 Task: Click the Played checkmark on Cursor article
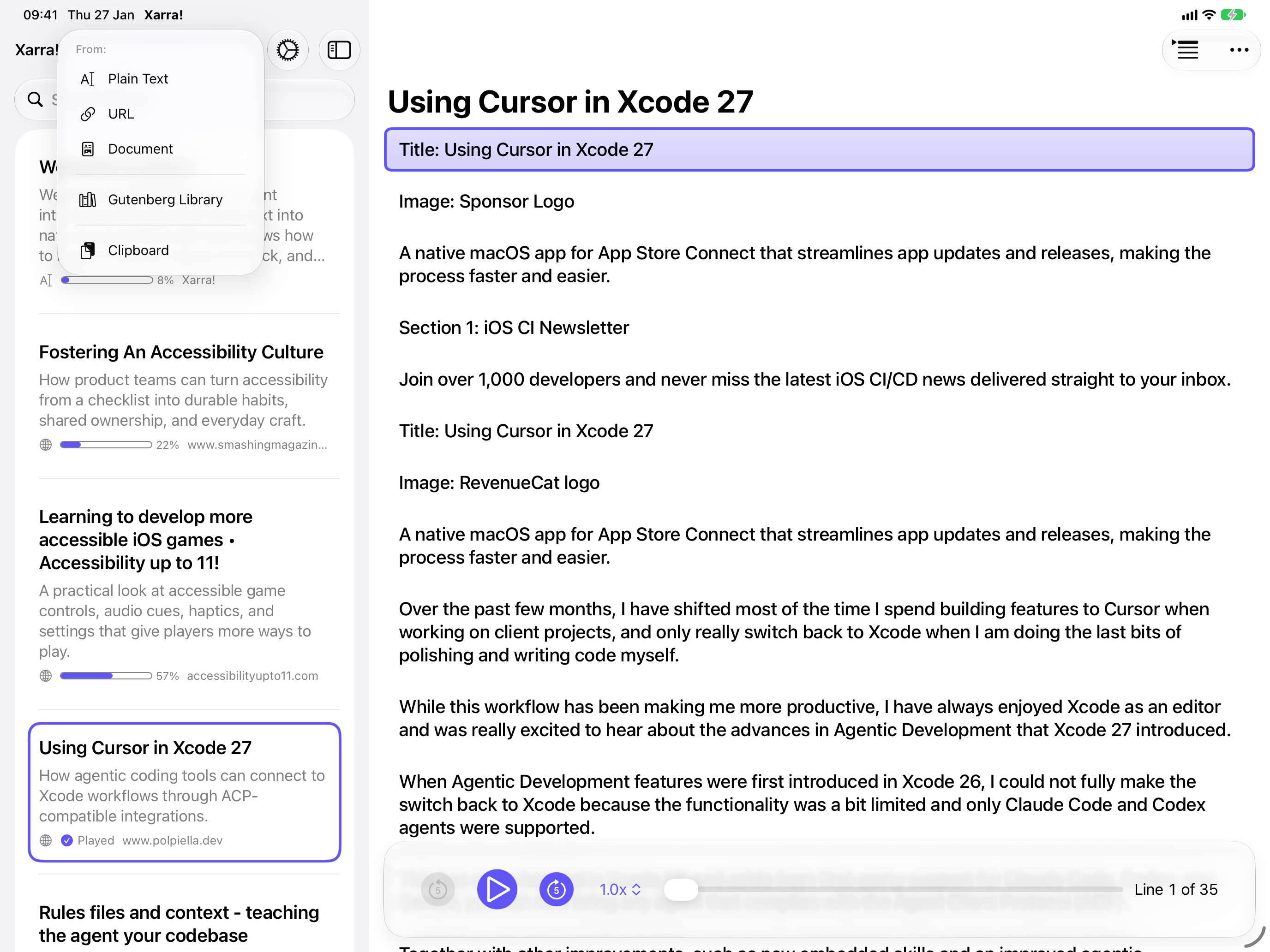[66, 840]
